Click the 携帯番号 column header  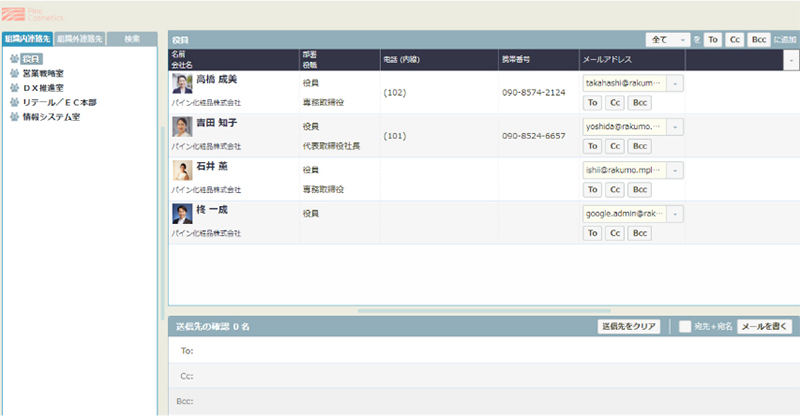(515, 60)
